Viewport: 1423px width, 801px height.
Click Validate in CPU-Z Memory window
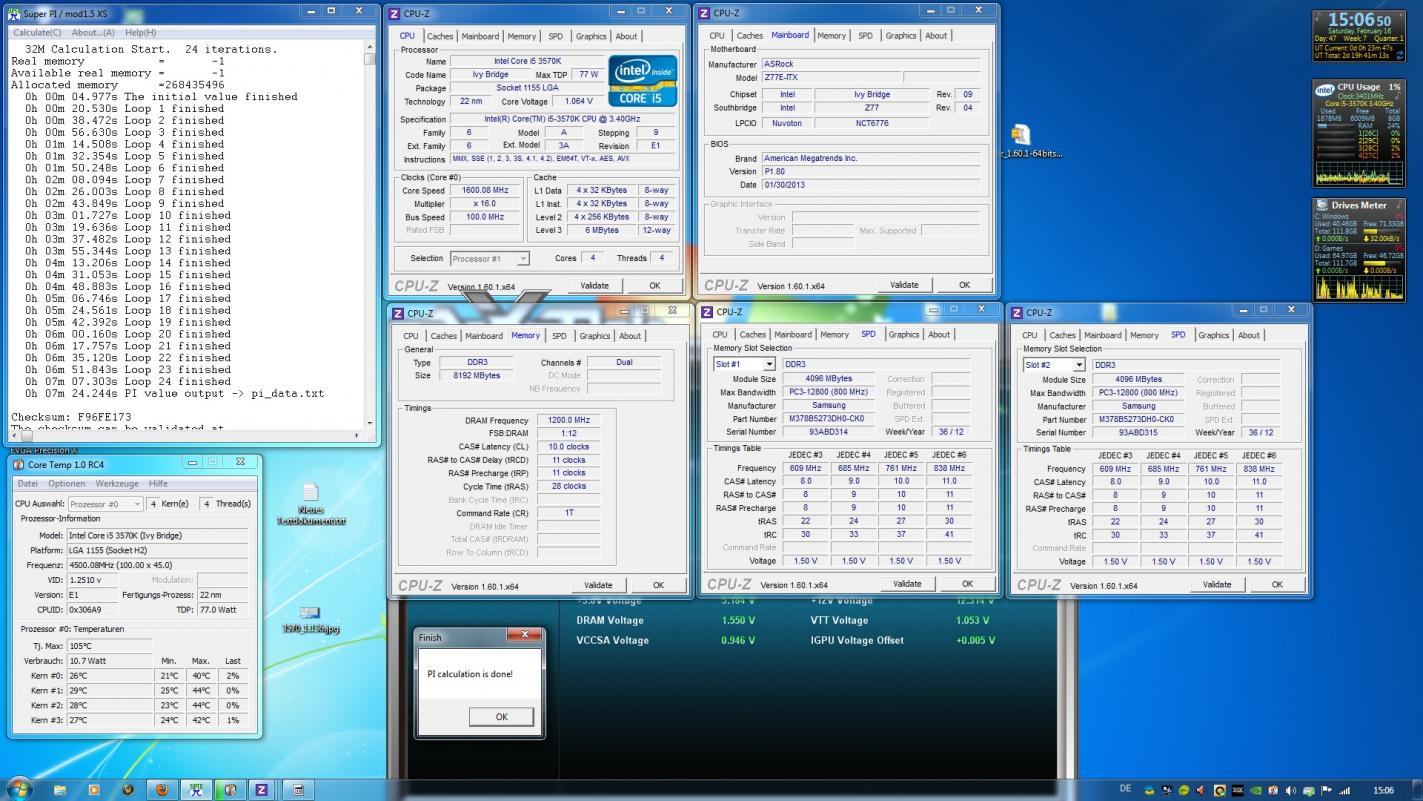point(598,585)
